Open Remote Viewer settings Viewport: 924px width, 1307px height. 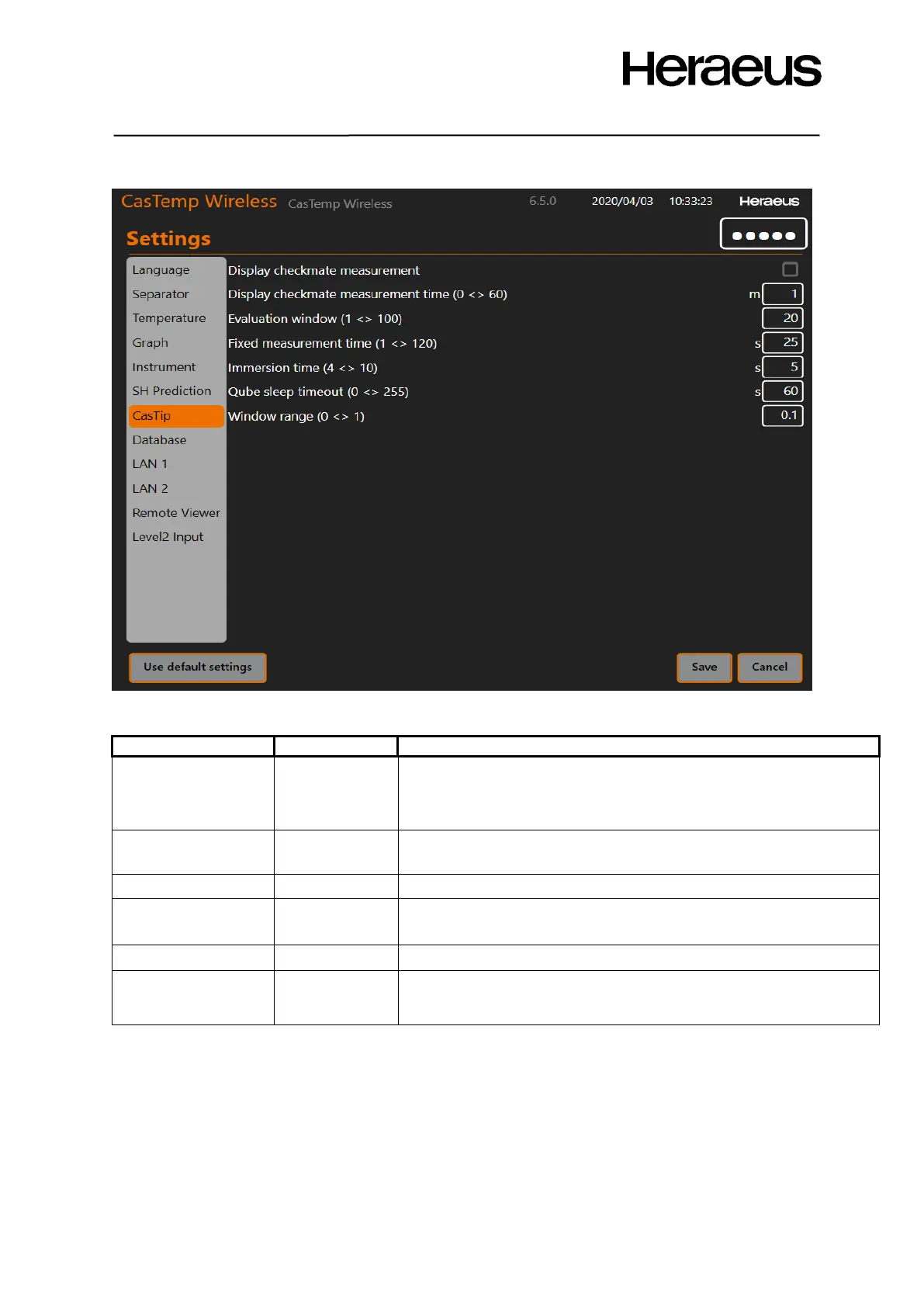click(176, 513)
